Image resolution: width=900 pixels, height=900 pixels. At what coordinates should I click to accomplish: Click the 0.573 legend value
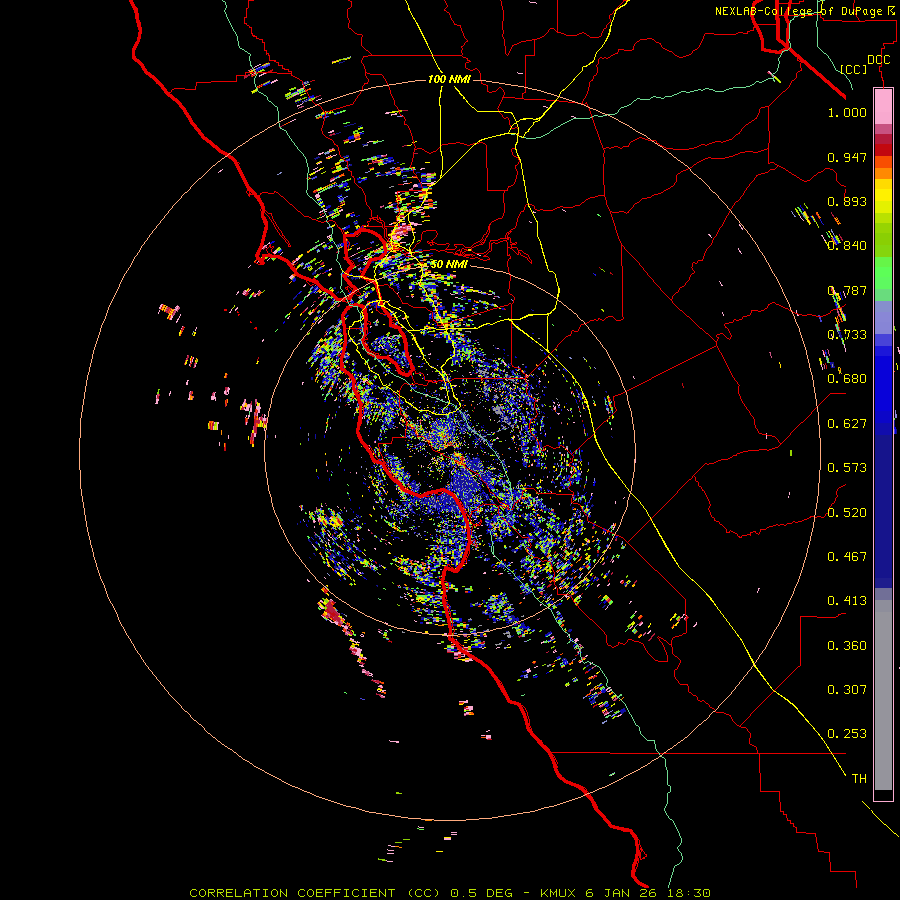pyautogui.click(x=847, y=468)
